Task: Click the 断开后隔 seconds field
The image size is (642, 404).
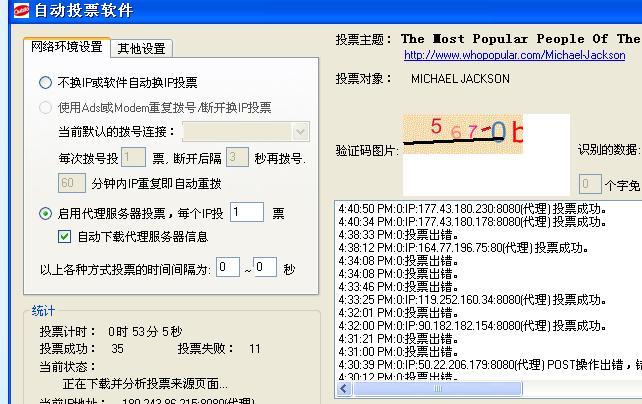Action: click(237, 158)
